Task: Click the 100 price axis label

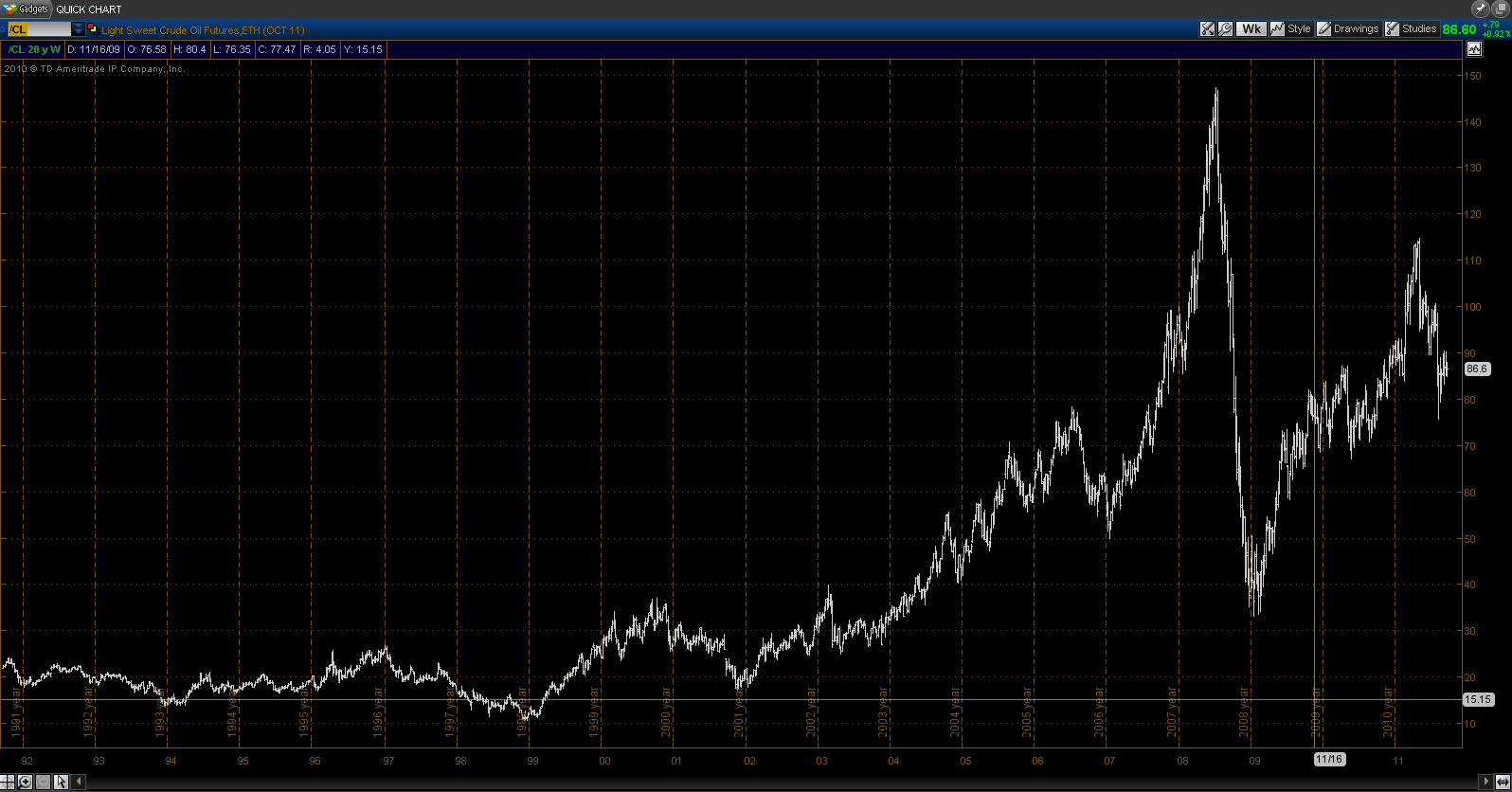Action: coord(1472,307)
